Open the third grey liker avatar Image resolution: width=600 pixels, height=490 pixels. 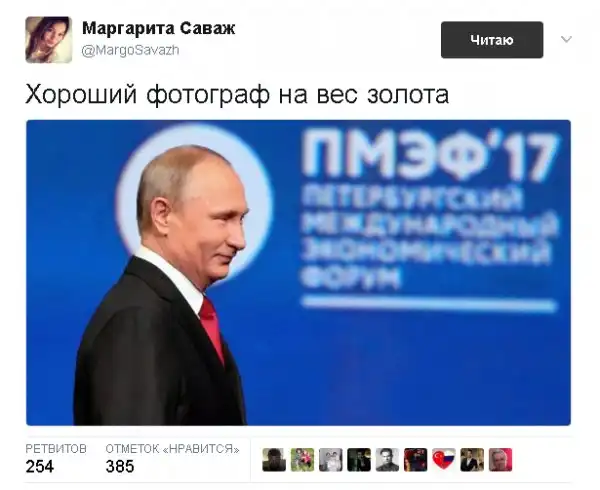pyautogui.click(x=331, y=460)
